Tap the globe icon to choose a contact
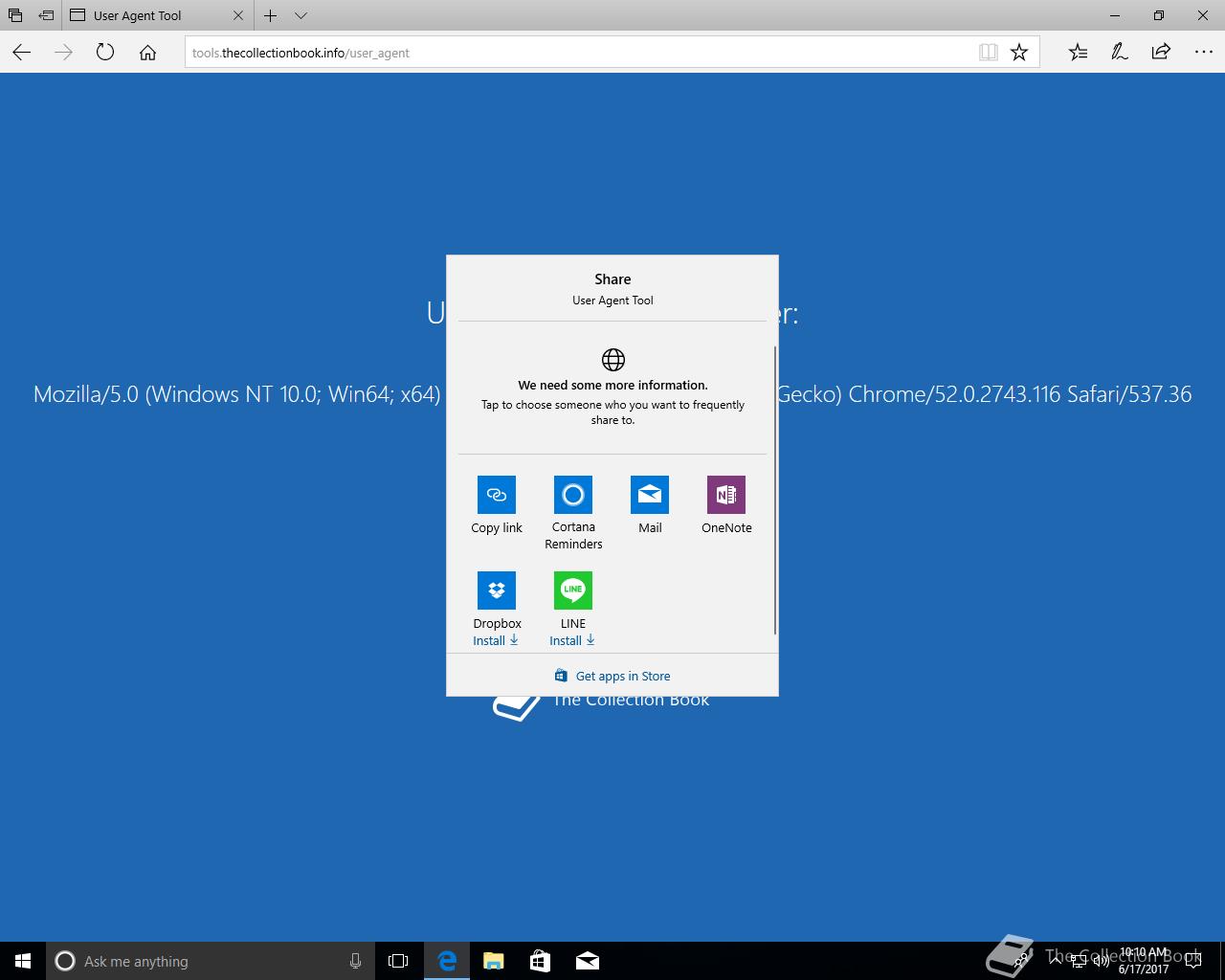1225x980 pixels. (x=613, y=360)
